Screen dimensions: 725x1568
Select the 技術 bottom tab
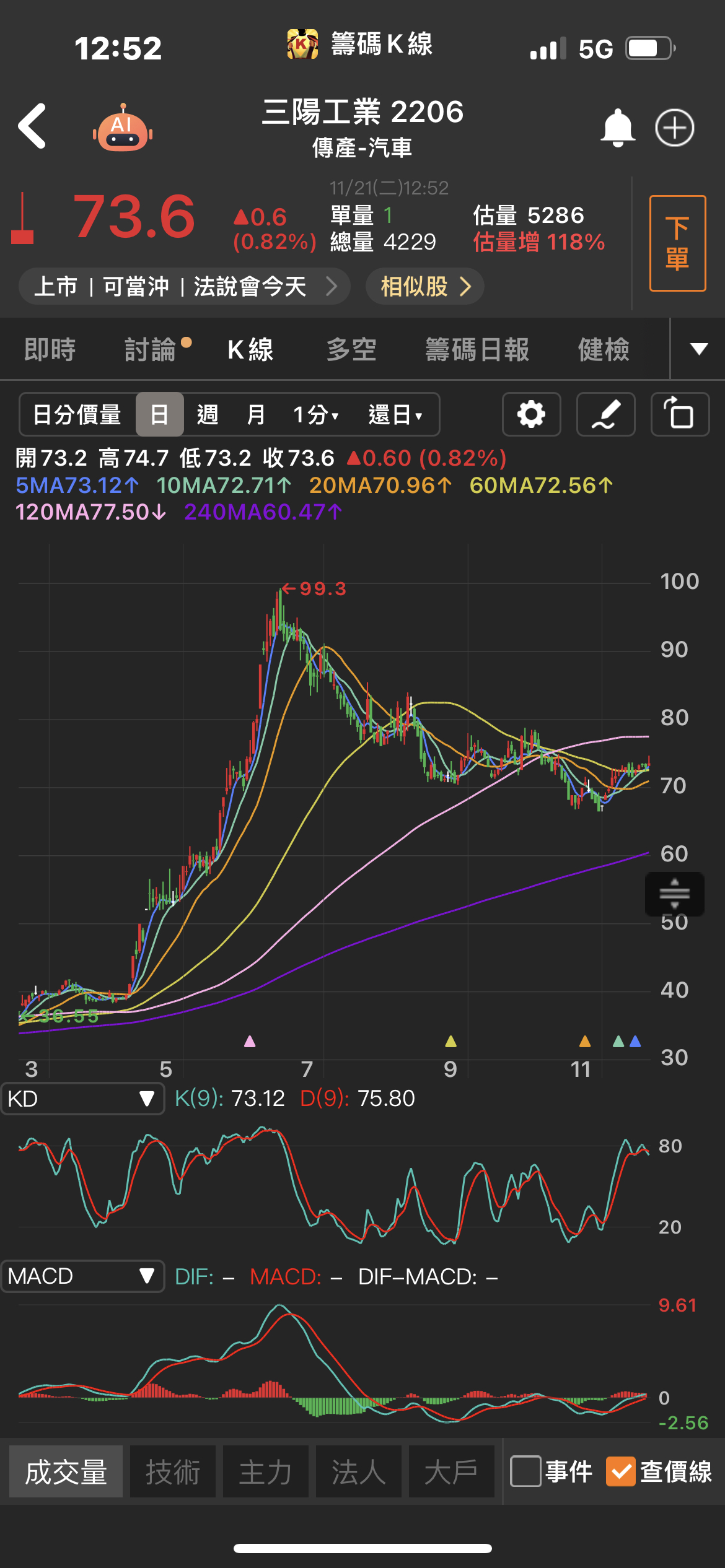[x=173, y=1471]
